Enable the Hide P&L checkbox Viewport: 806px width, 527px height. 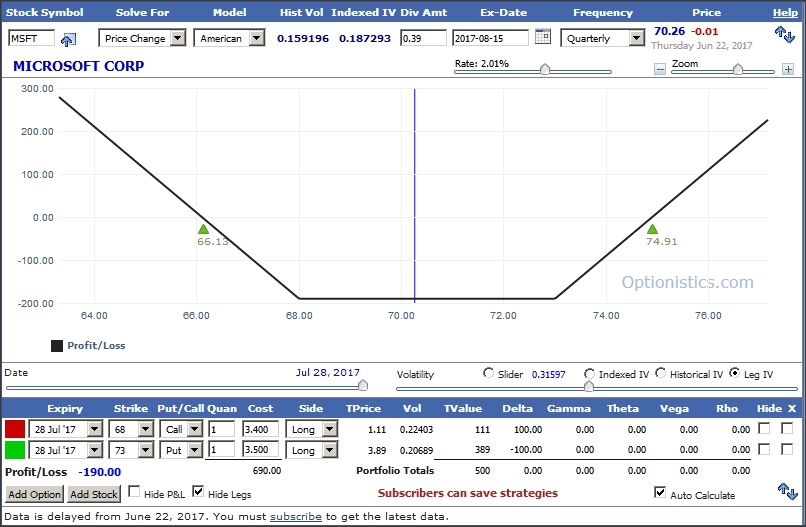[135, 491]
